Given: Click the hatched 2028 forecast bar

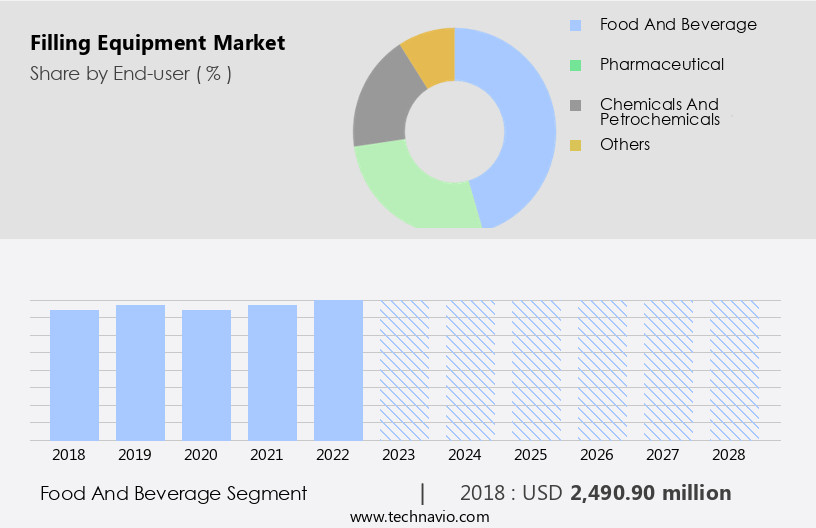Looking at the screenshot, I should [x=734, y=370].
